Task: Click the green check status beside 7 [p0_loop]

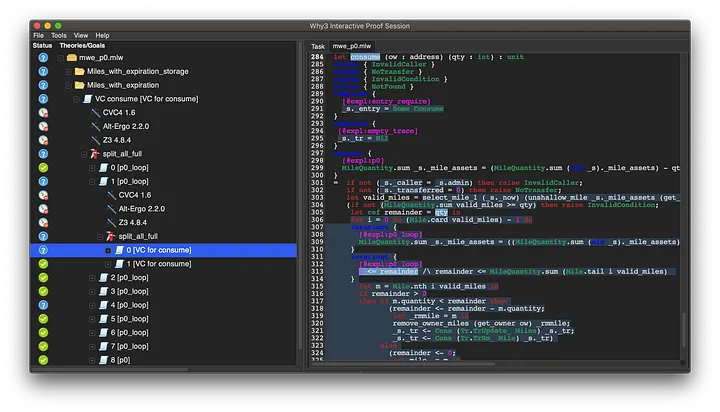Action: 43,345
